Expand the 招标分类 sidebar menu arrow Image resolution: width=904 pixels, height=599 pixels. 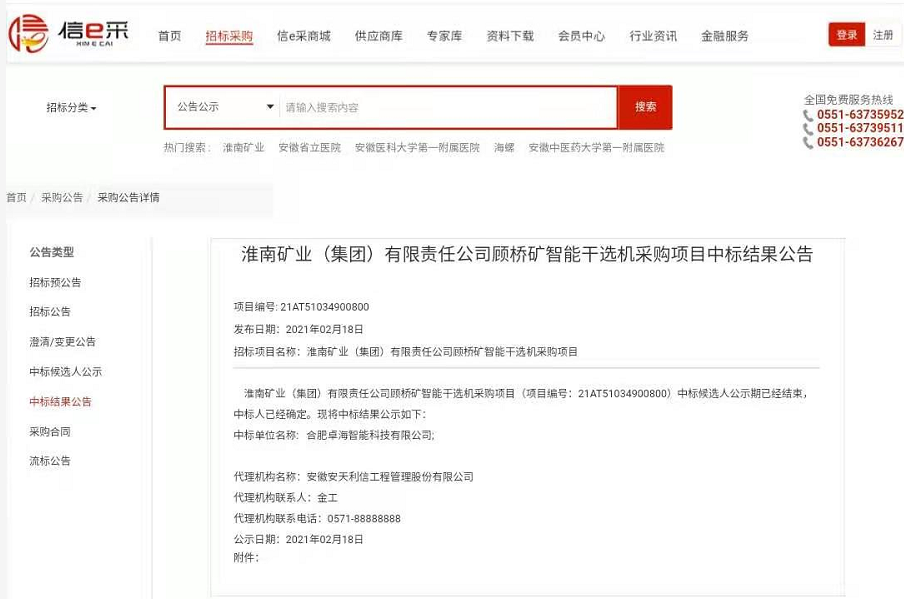[x=92, y=107]
